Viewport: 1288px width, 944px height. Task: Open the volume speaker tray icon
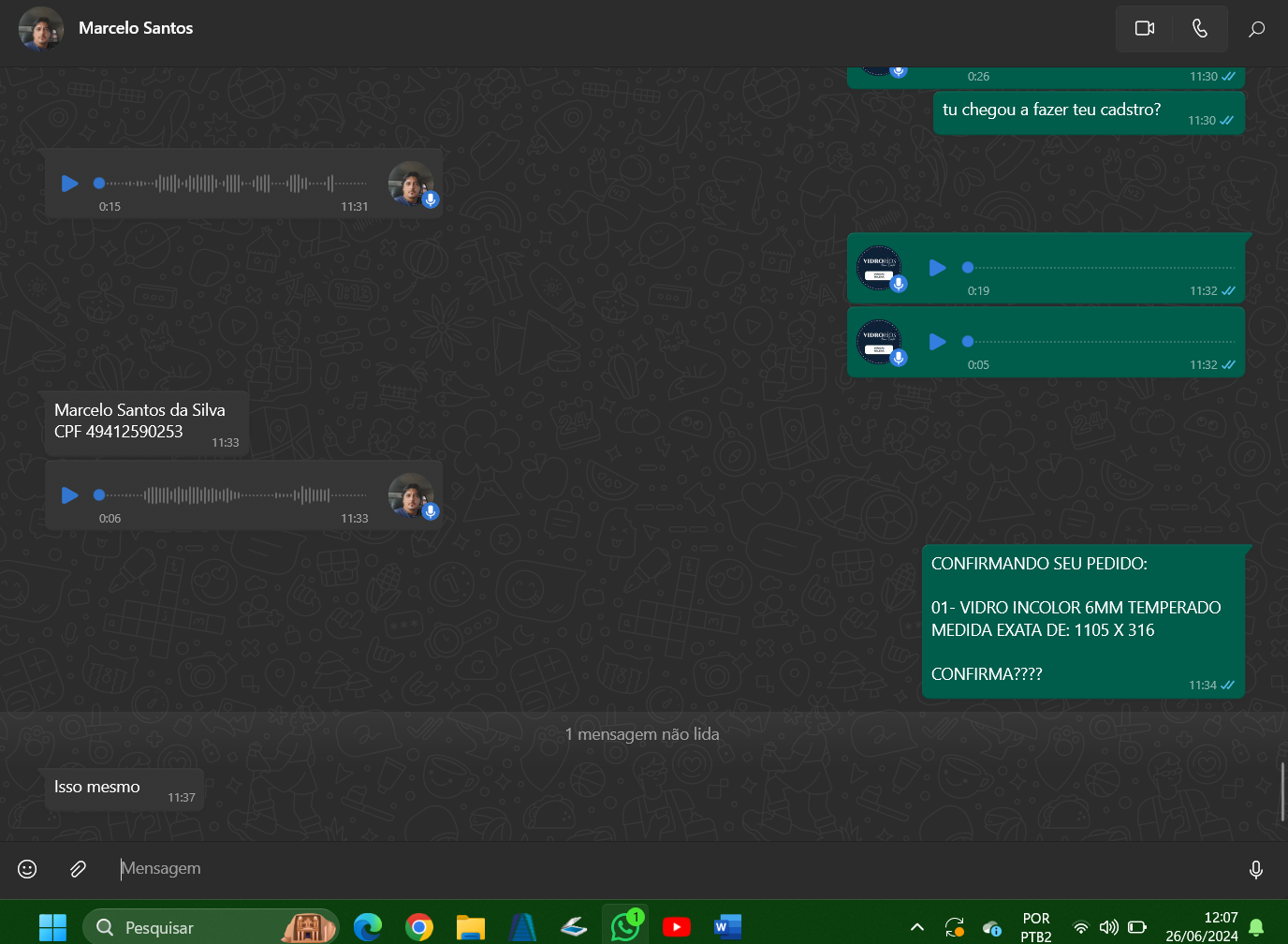[x=1109, y=927]
